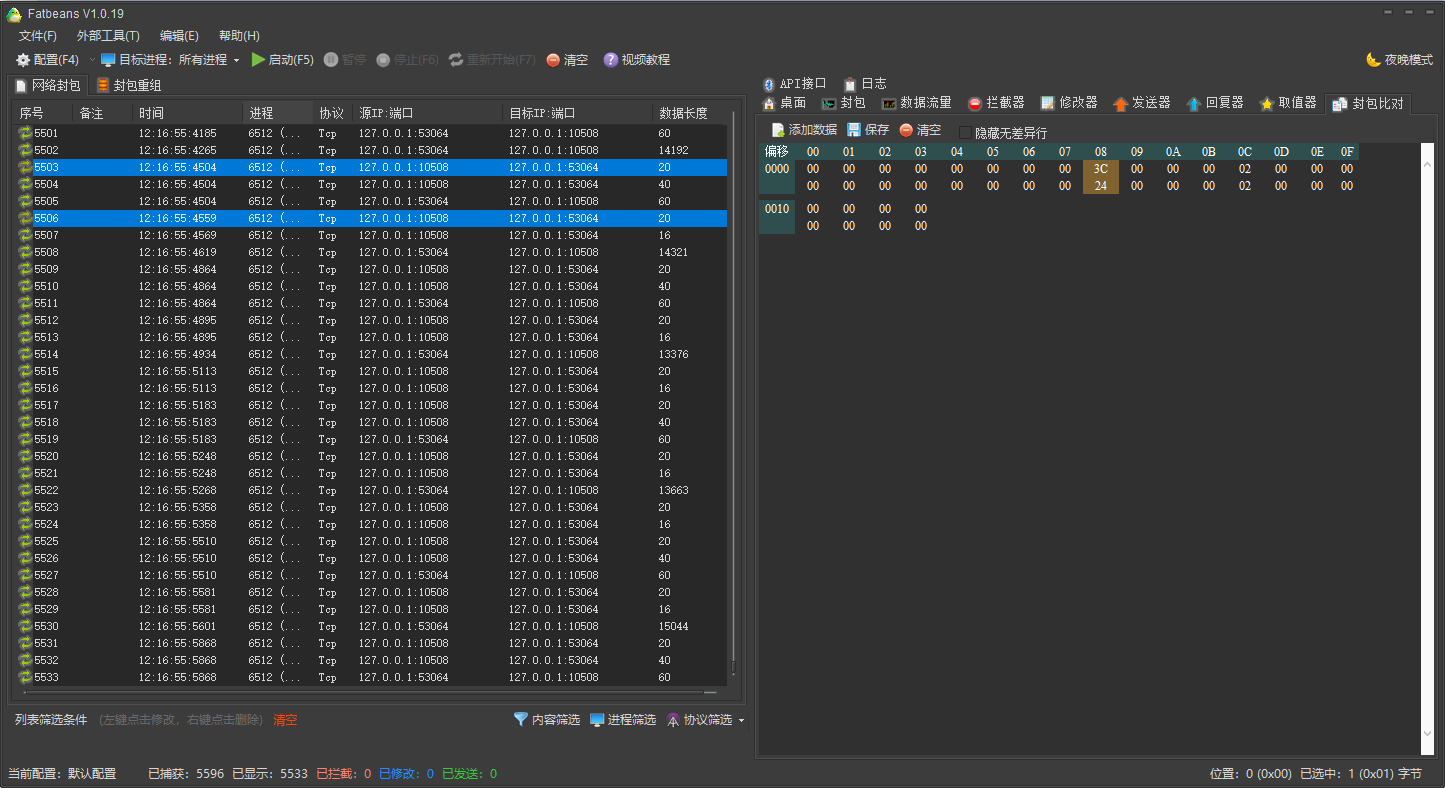Viewport: 1445px width, 788px height.
Task: Click 进程筛选 button
Action: tap(622, 720)
